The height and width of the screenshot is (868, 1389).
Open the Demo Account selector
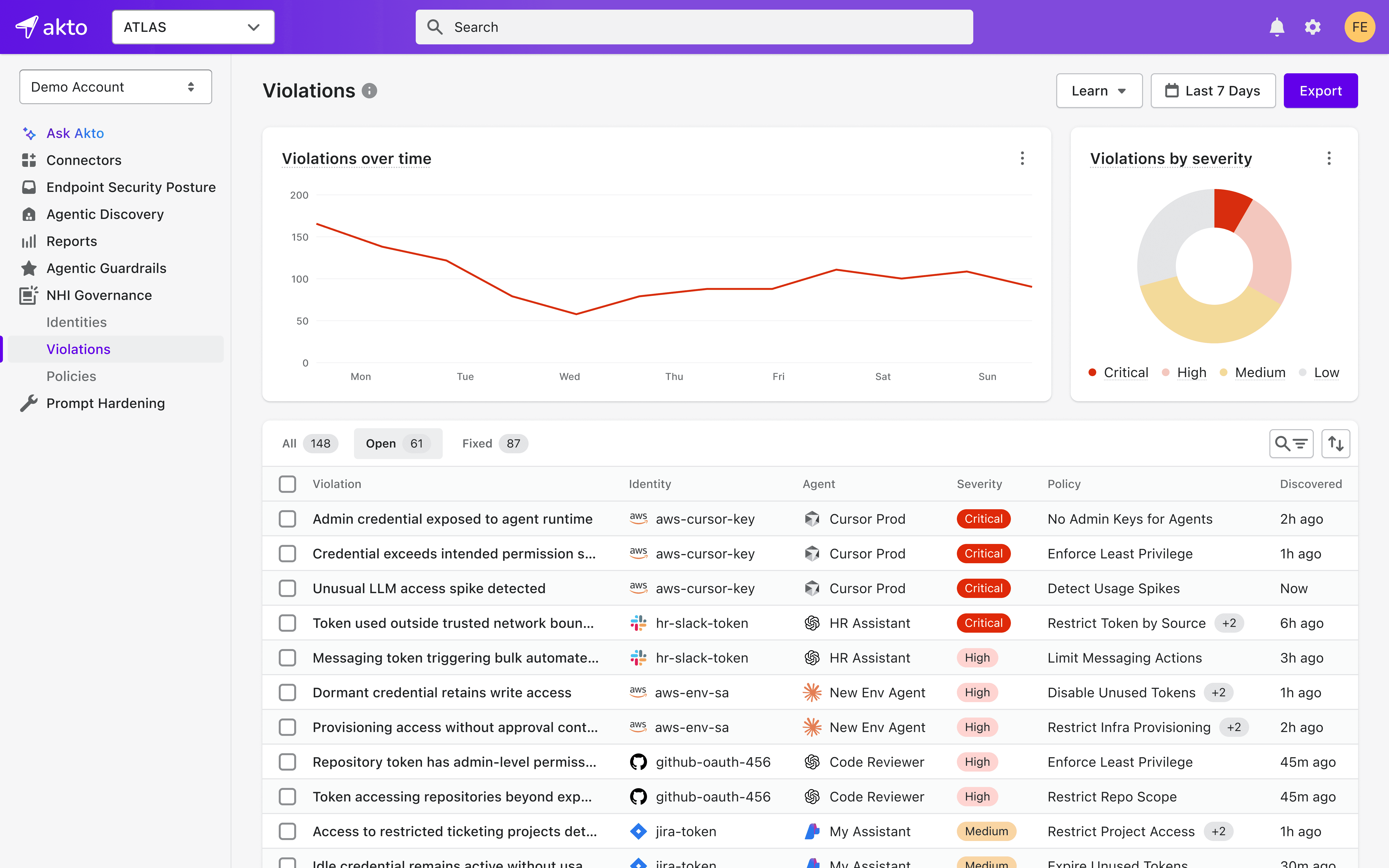tap(115, 87)
